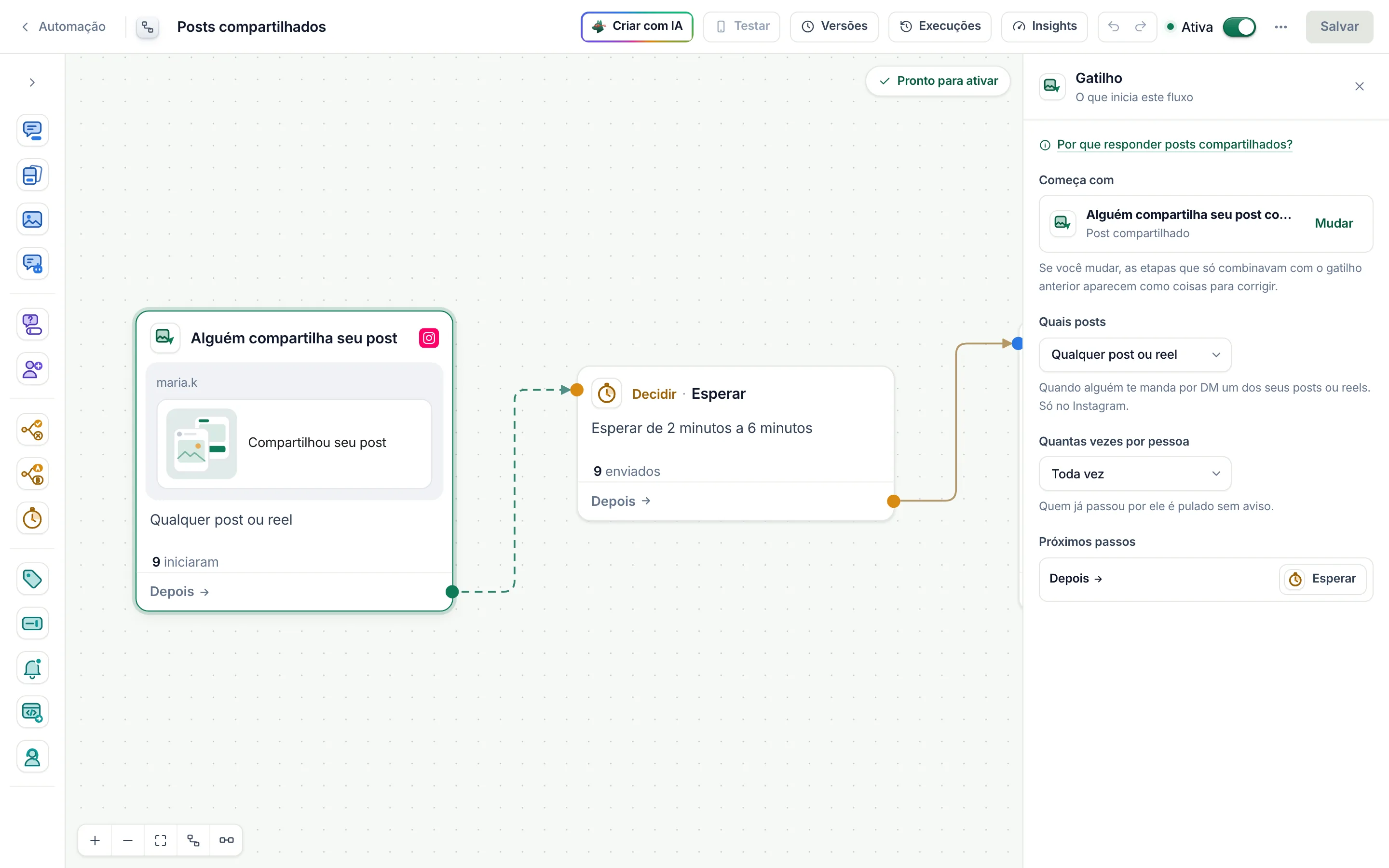
Task: Click the chat bot message icon in the sidebar
Action: click(x=32, y=263)
